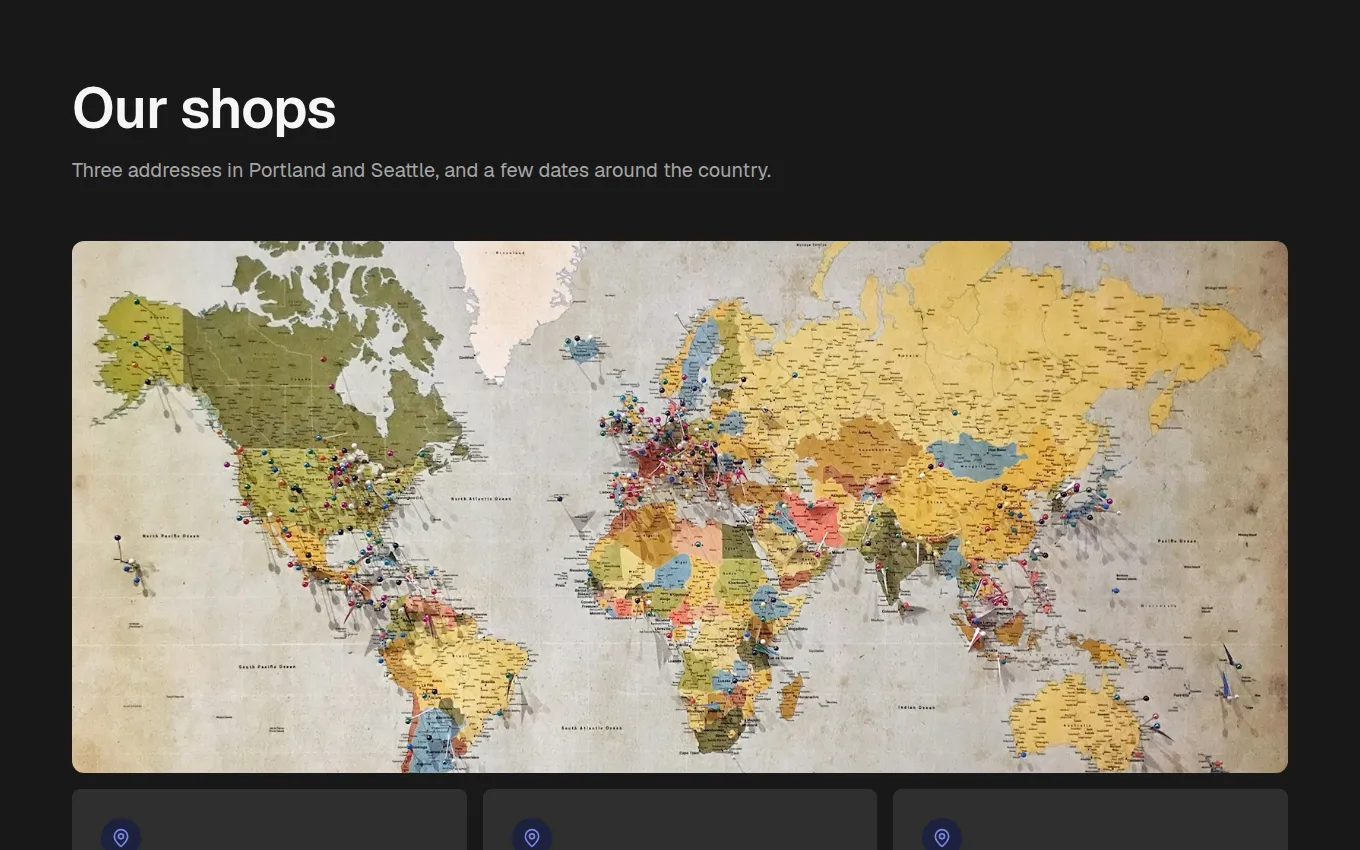Click the location pin icon in the middle shop card
The width and height of the screenshot is (1360, 850).
tap(532, 837)
